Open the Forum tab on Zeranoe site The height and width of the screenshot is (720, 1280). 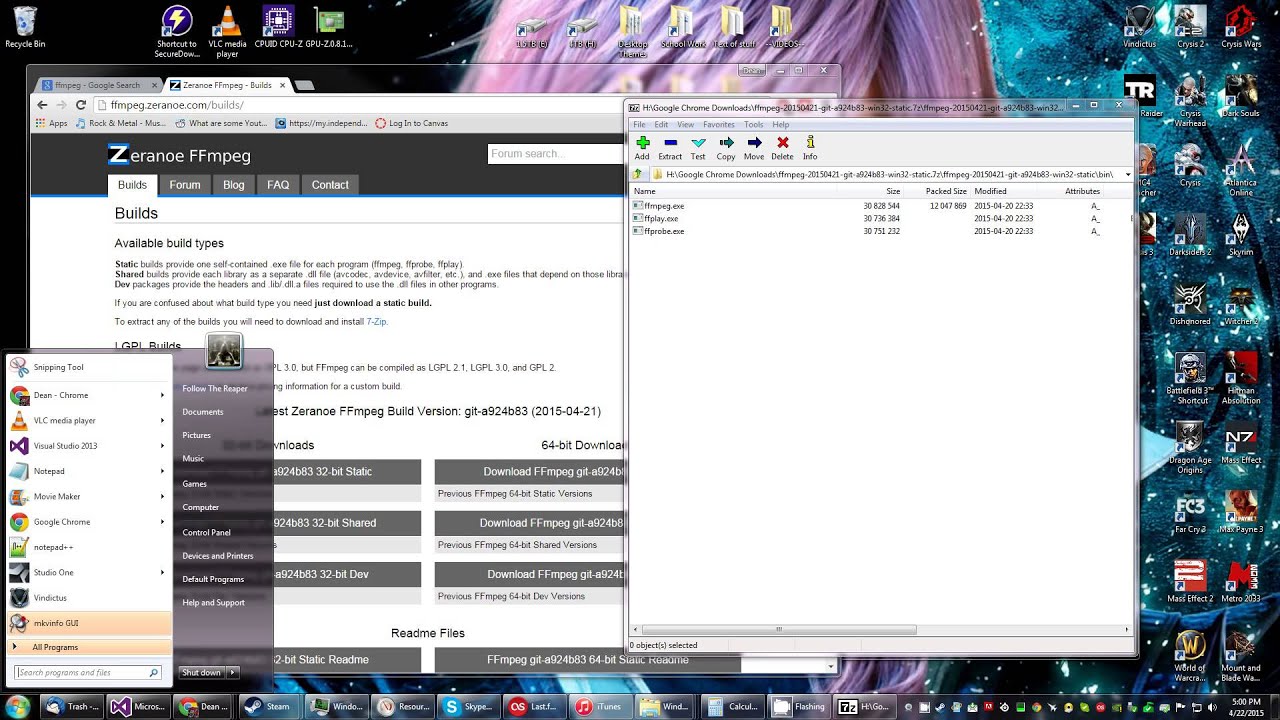pyautogui.click(x=185, y=185)
